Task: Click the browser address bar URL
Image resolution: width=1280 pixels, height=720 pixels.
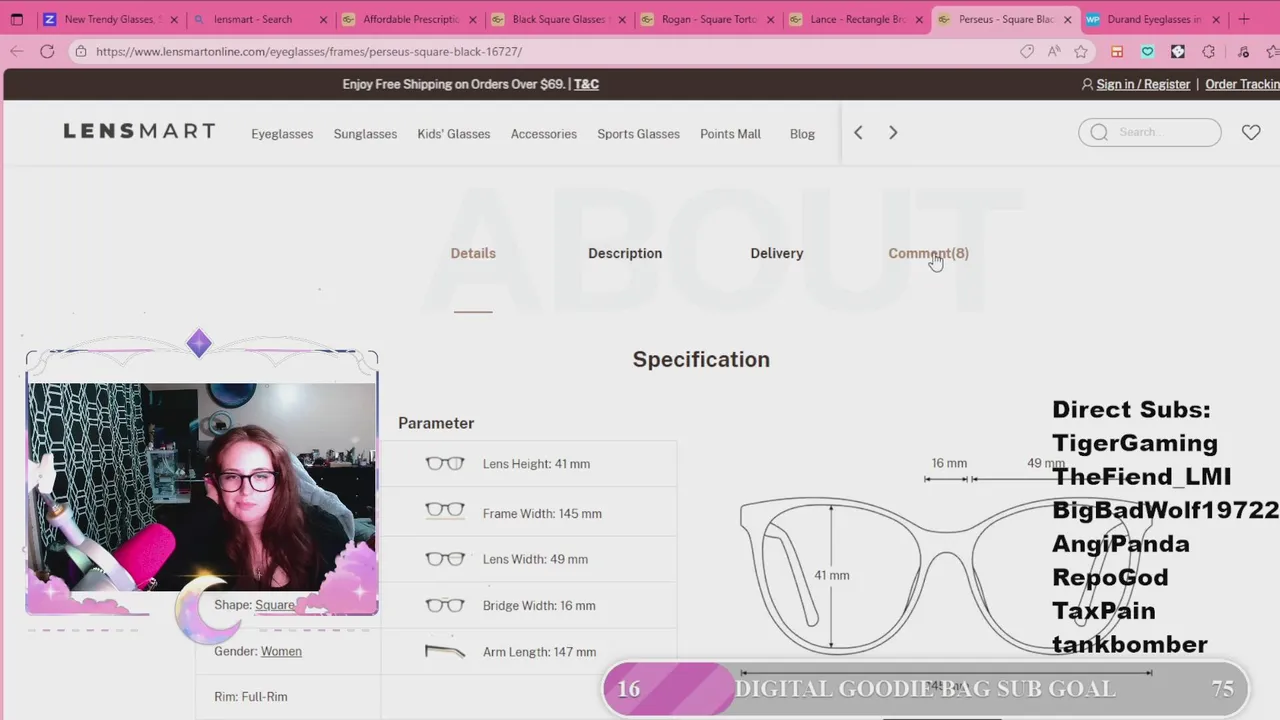Action: [309, 51]
